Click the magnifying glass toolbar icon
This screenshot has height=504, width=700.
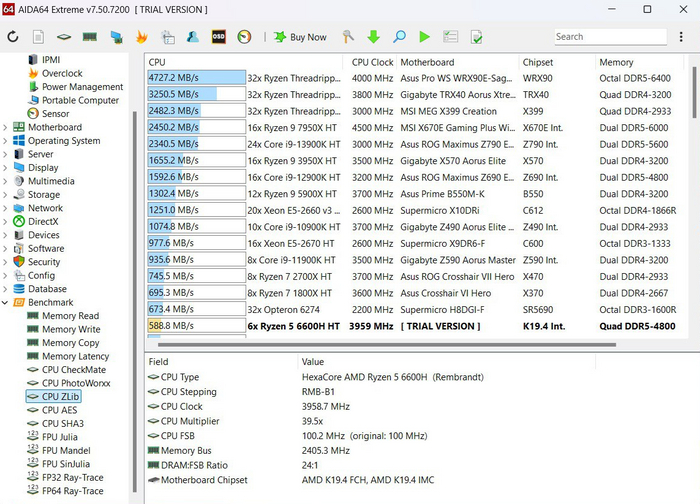399,37
